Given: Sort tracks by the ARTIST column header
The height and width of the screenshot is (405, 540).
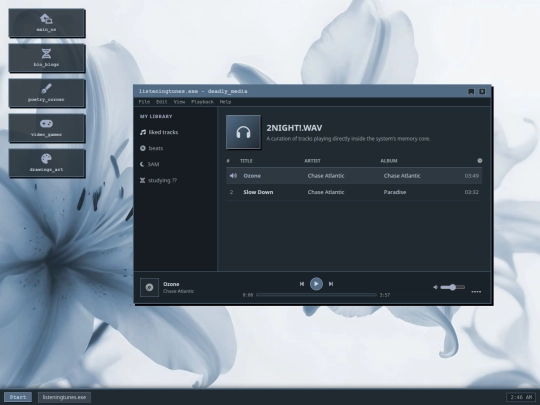Looking at the screenshot, I should (312, 161).
